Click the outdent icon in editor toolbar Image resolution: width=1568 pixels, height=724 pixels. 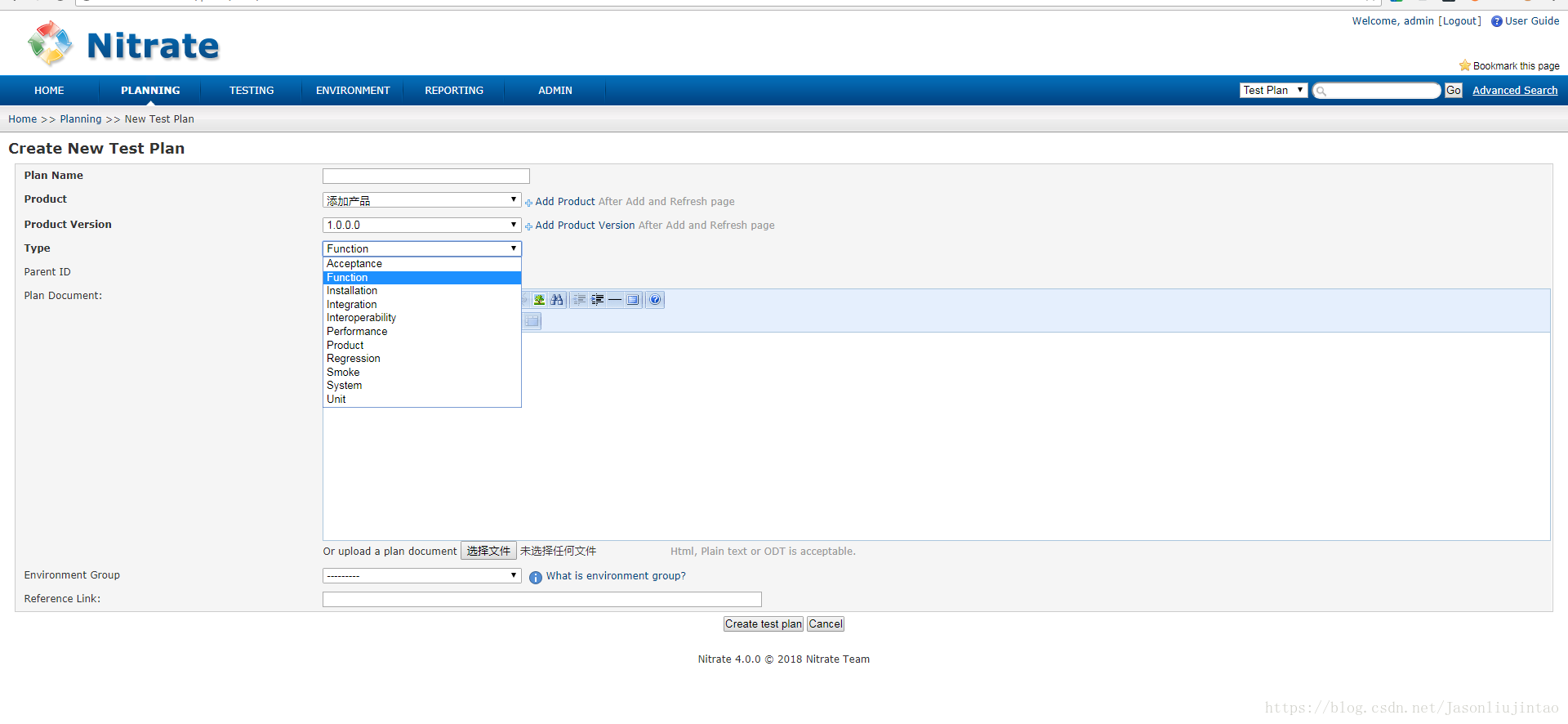pyautogui.click(x=579, y=300)
